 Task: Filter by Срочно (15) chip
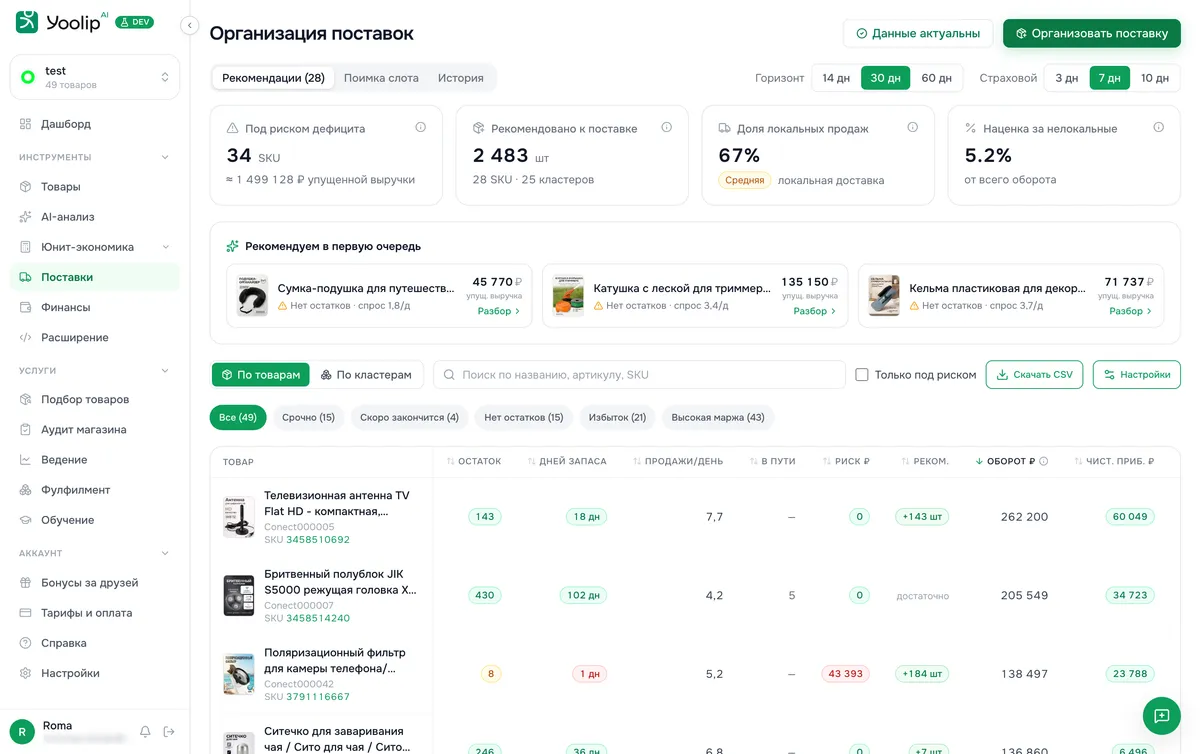pos(308,417)
